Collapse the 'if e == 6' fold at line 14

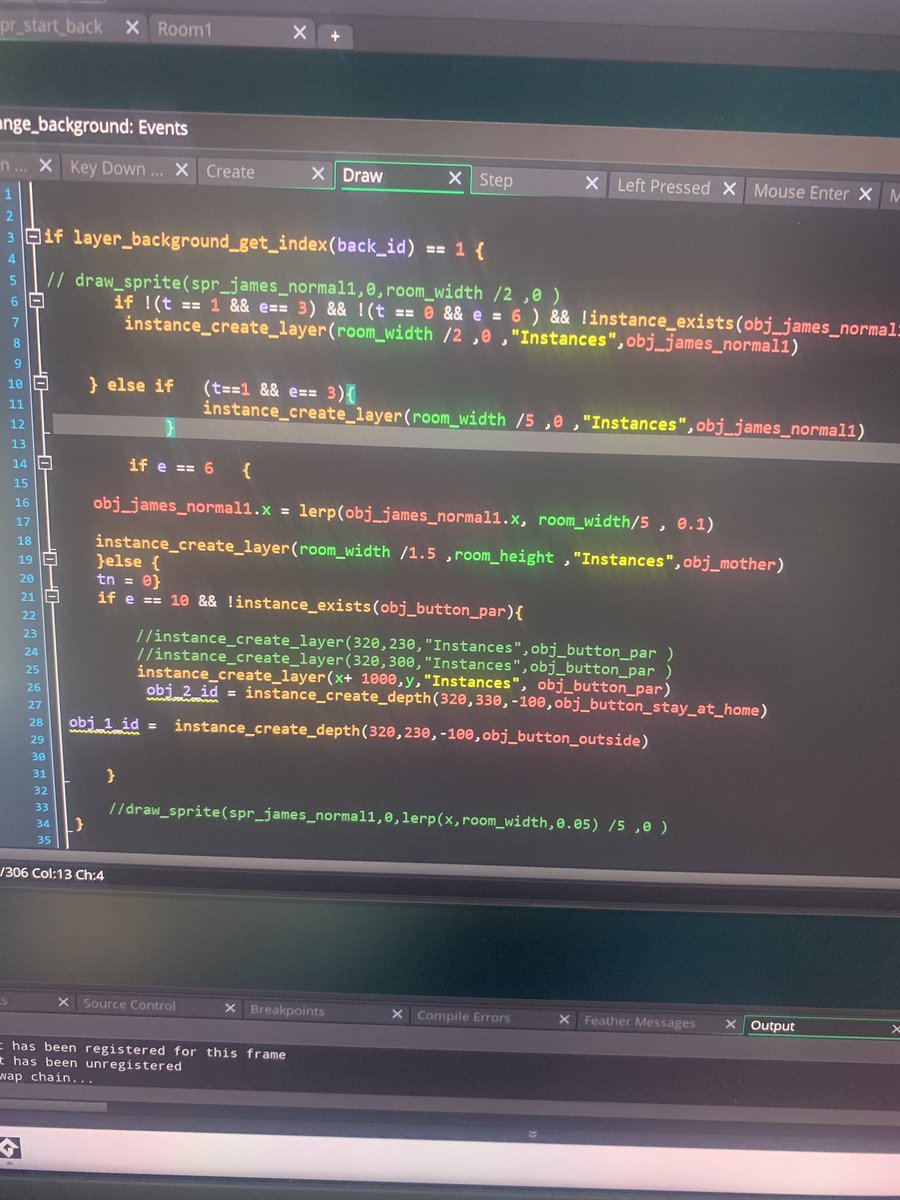click(x=45, y=463)
